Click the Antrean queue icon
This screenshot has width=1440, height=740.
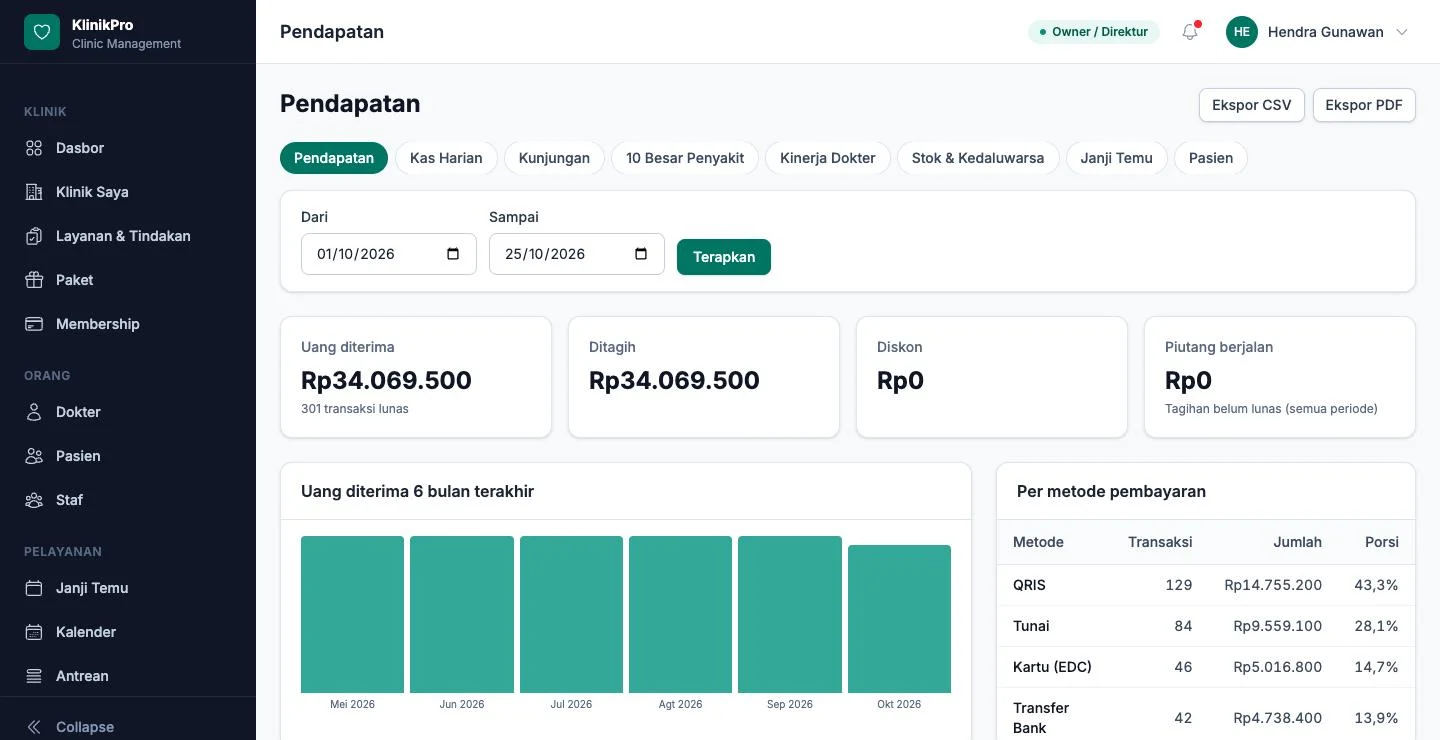(x=34, y=676)
